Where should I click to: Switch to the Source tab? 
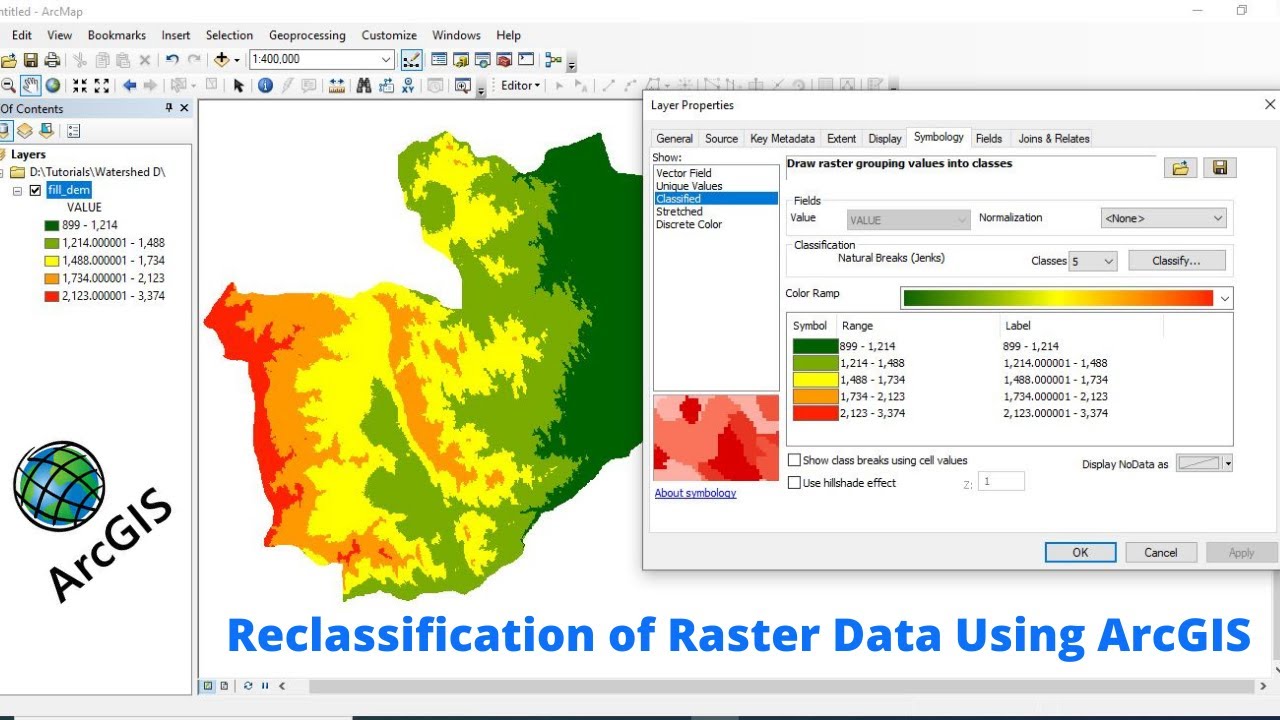click(721, 138)
